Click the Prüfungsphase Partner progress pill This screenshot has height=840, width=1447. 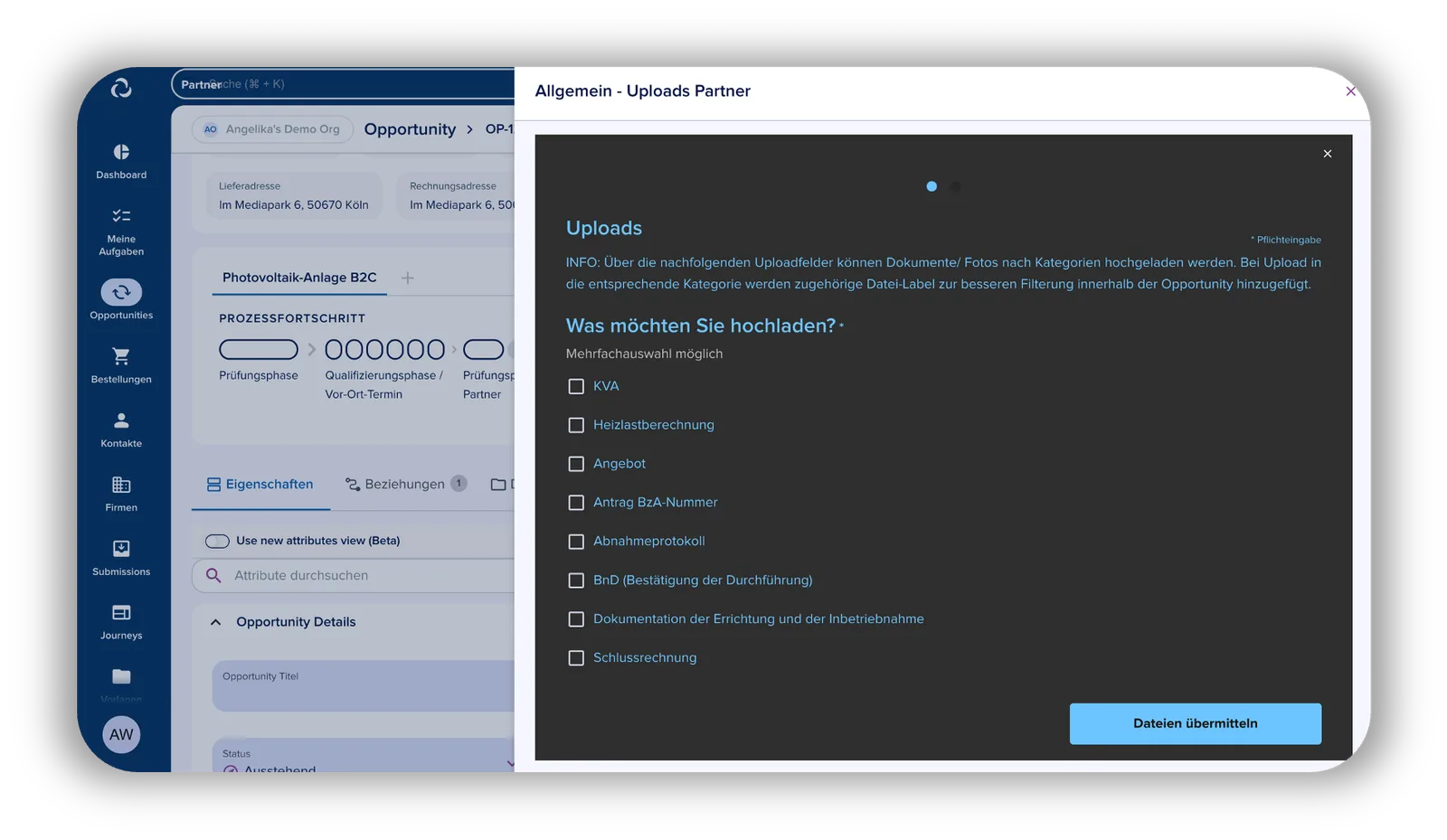point(483,349)
